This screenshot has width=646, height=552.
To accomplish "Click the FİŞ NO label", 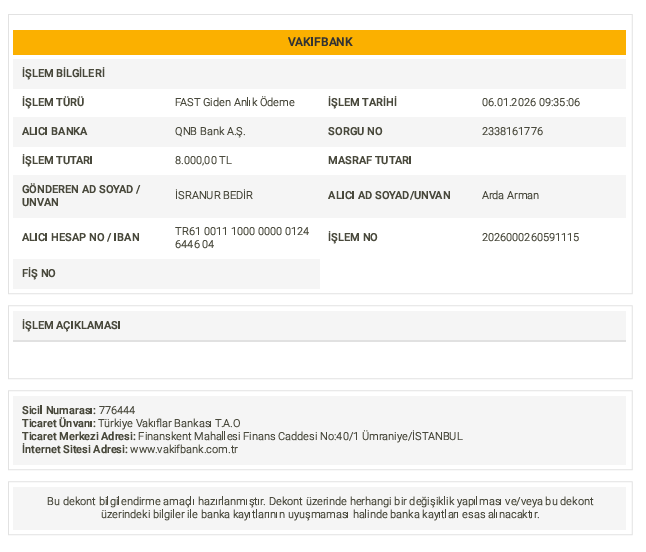I will pos(39,274).
